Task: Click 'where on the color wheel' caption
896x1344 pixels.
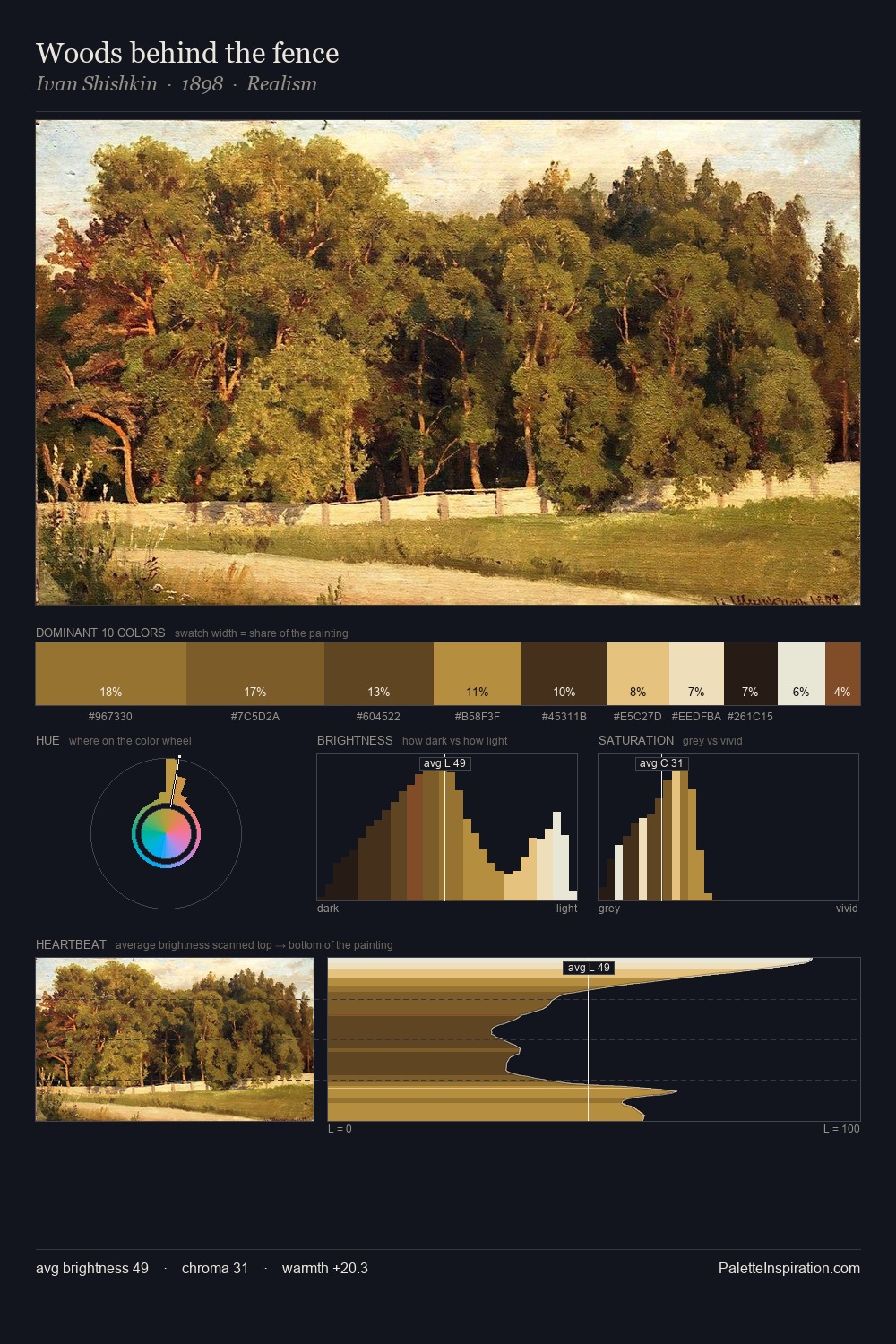Action: pyautogui.click(x=130, y=741)
